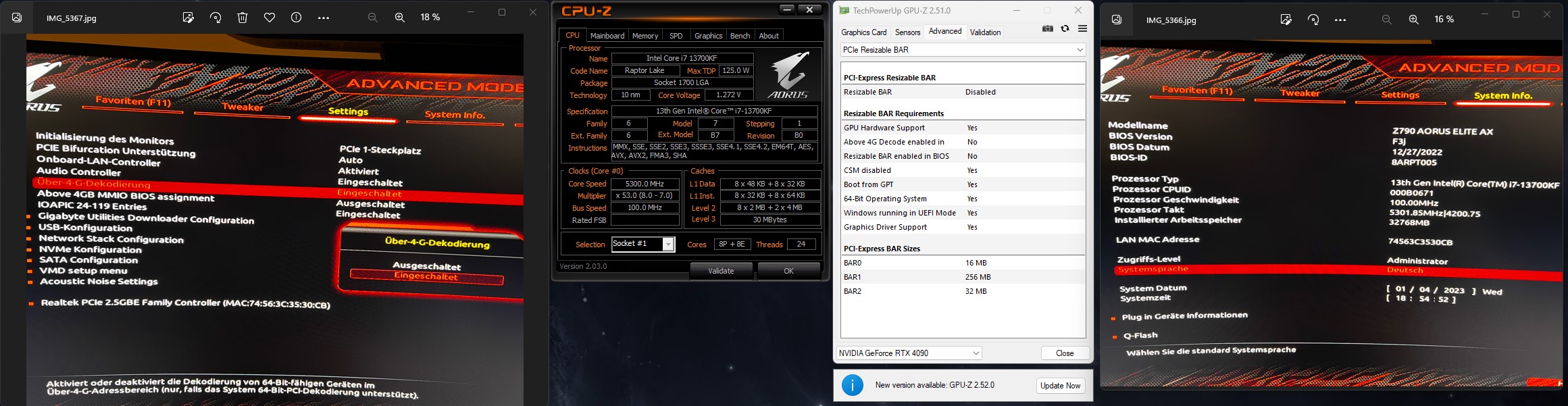The image size is (1568, 406).
Task: Switch to the CPU tab in CPU-Z
Action: point(572,35)
